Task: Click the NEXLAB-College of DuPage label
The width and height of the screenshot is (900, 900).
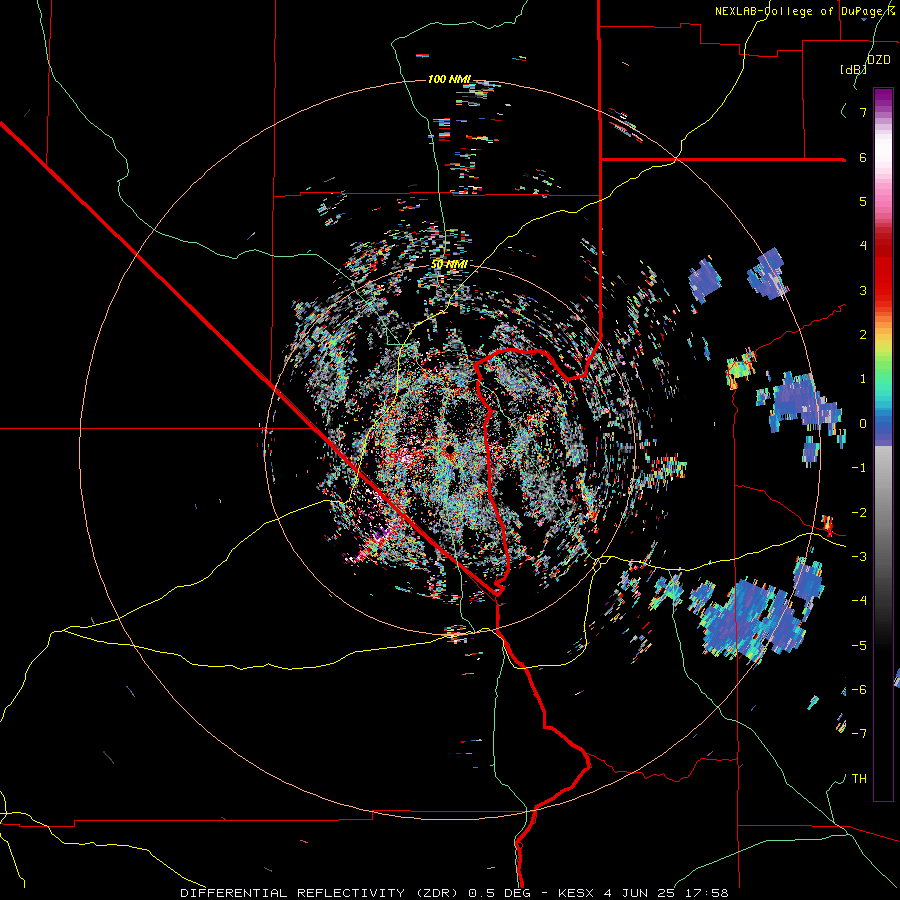Action: click(x=805, y=11)
